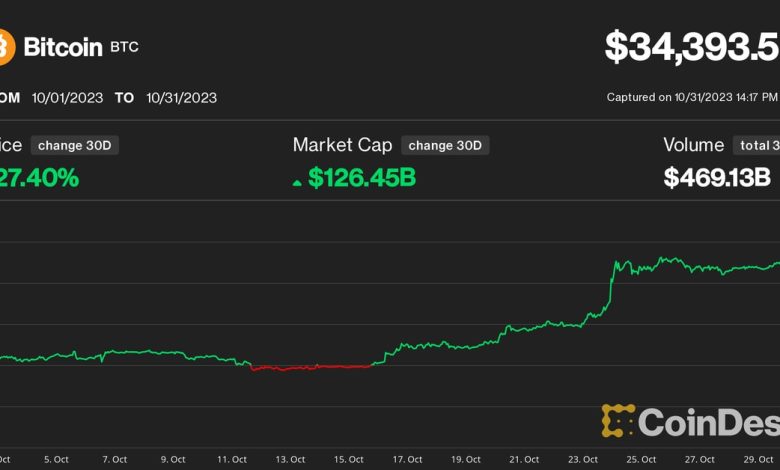
Task: Click the 'Captured on 10/31/2023' timestamp
Action: pos(692,97)
